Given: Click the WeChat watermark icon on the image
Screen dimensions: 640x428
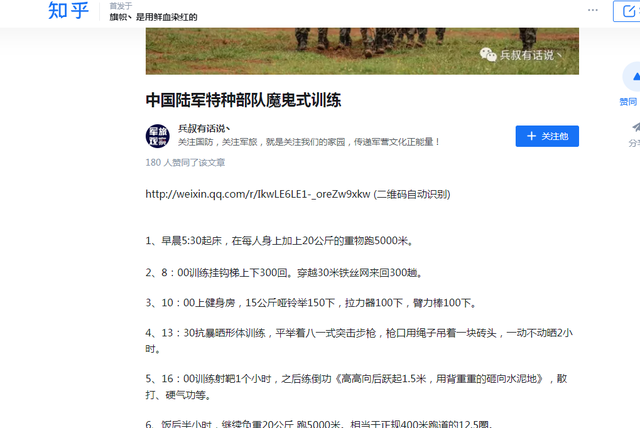Looking at the screenshot, I should [487, 55].
